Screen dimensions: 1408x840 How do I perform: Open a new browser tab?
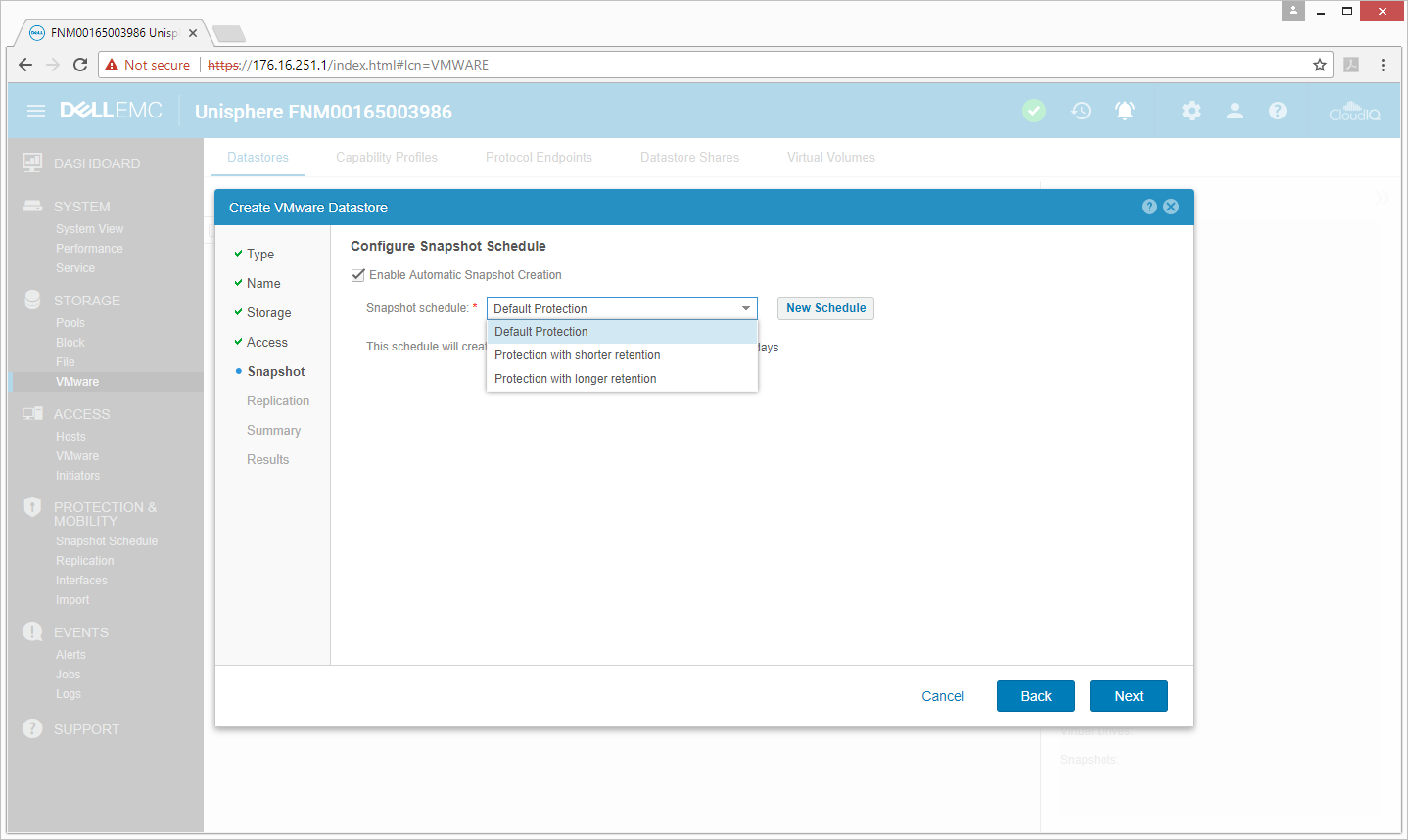pos(229,34)
